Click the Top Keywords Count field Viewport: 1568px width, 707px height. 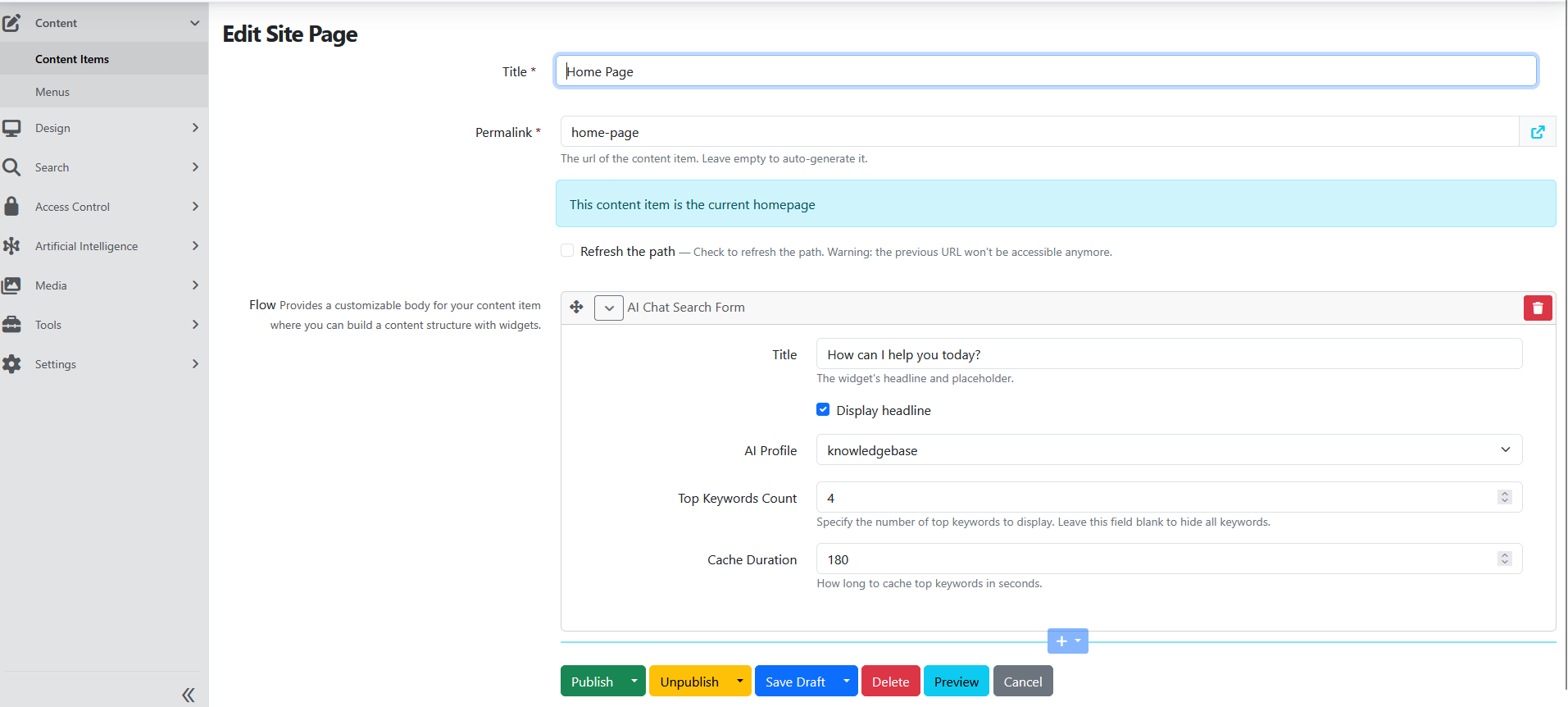pyautogui.click(x=1169, y=497)
